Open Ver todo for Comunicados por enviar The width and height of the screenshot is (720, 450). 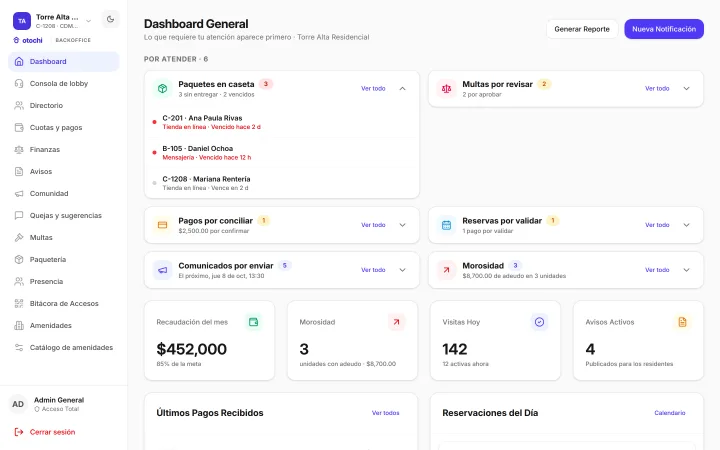click(x=373, y=270)
